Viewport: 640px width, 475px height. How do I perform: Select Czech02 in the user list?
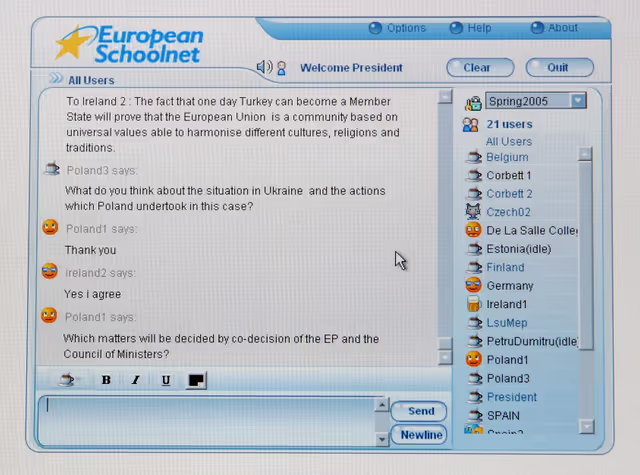[508, 212]
